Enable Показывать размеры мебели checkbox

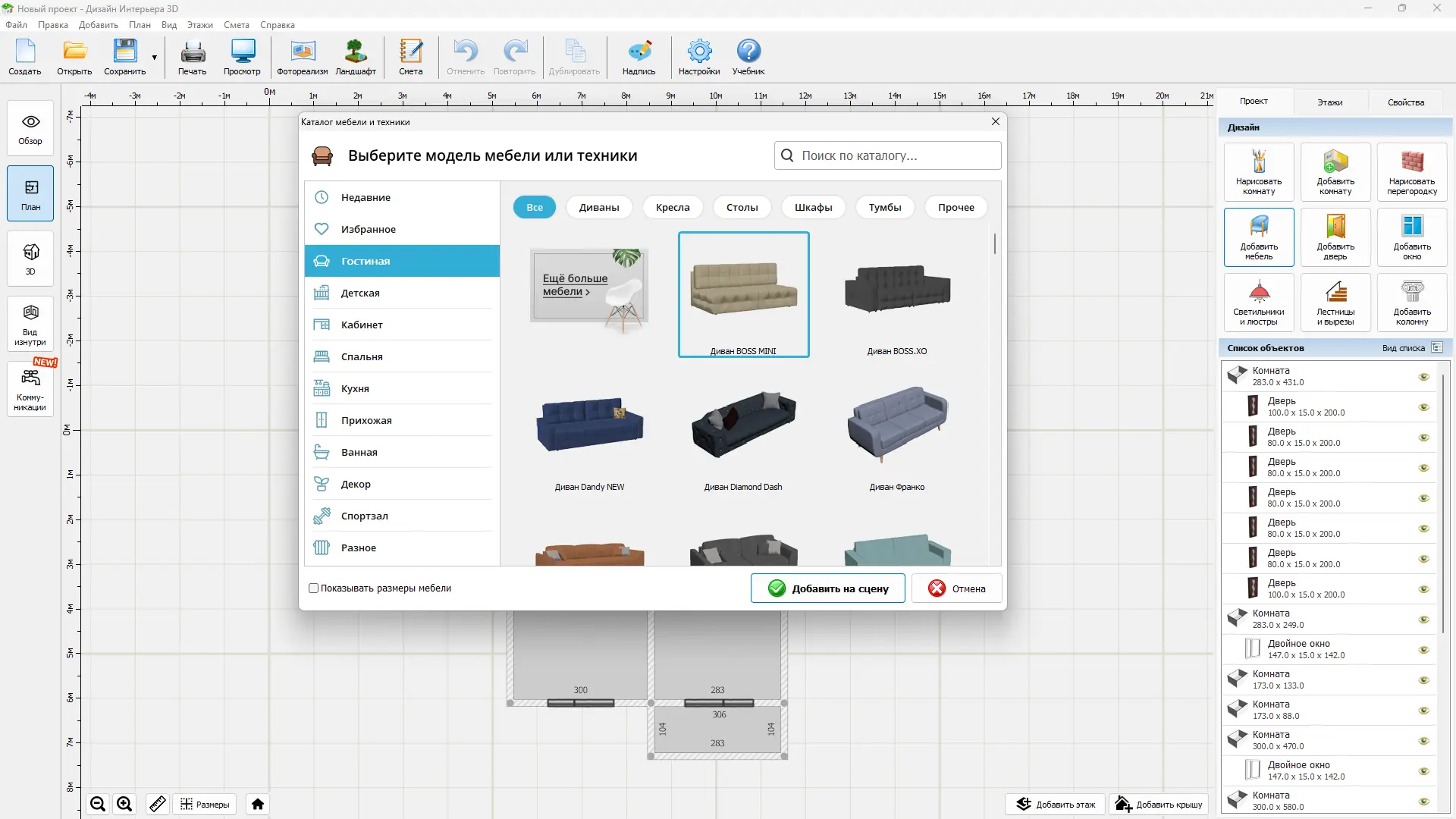[x=313, y=588]
